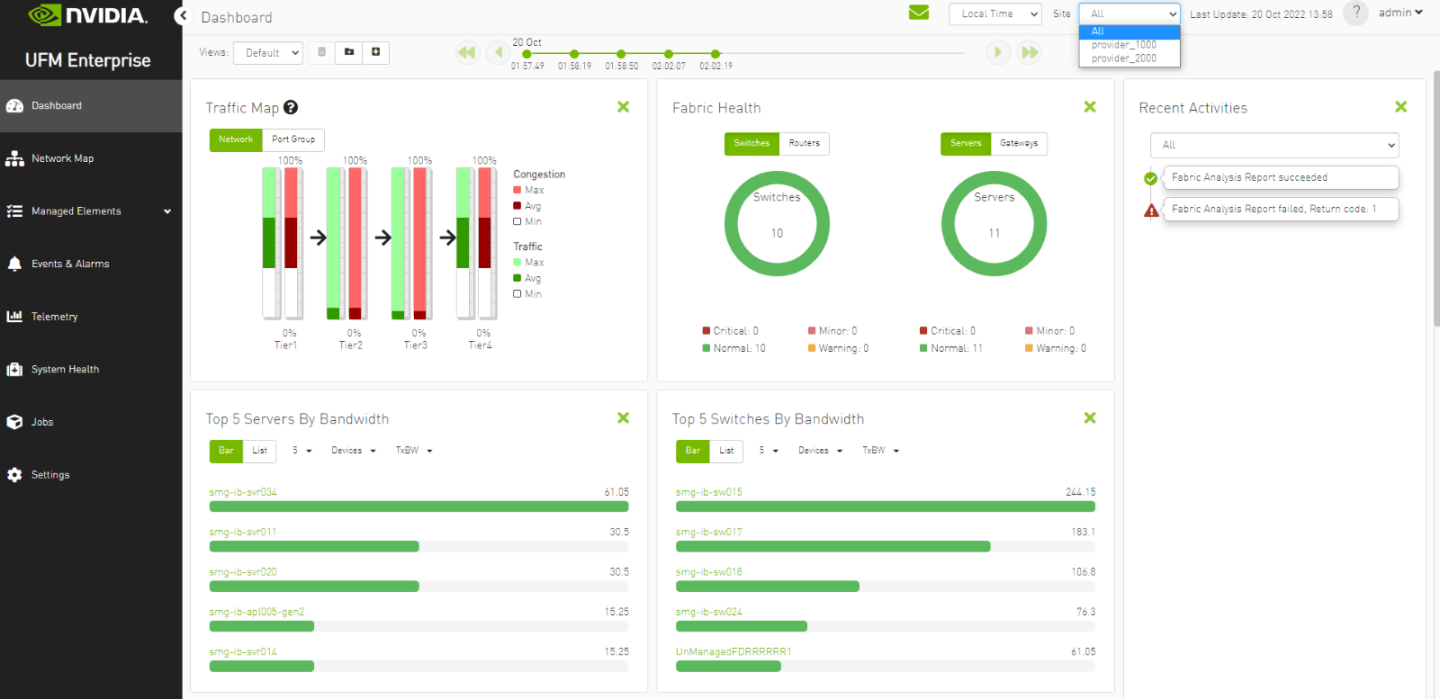Switch Traffic Map to Port Group view
1440x699 pixels.
pyautogui.click(x=294, y=139)
